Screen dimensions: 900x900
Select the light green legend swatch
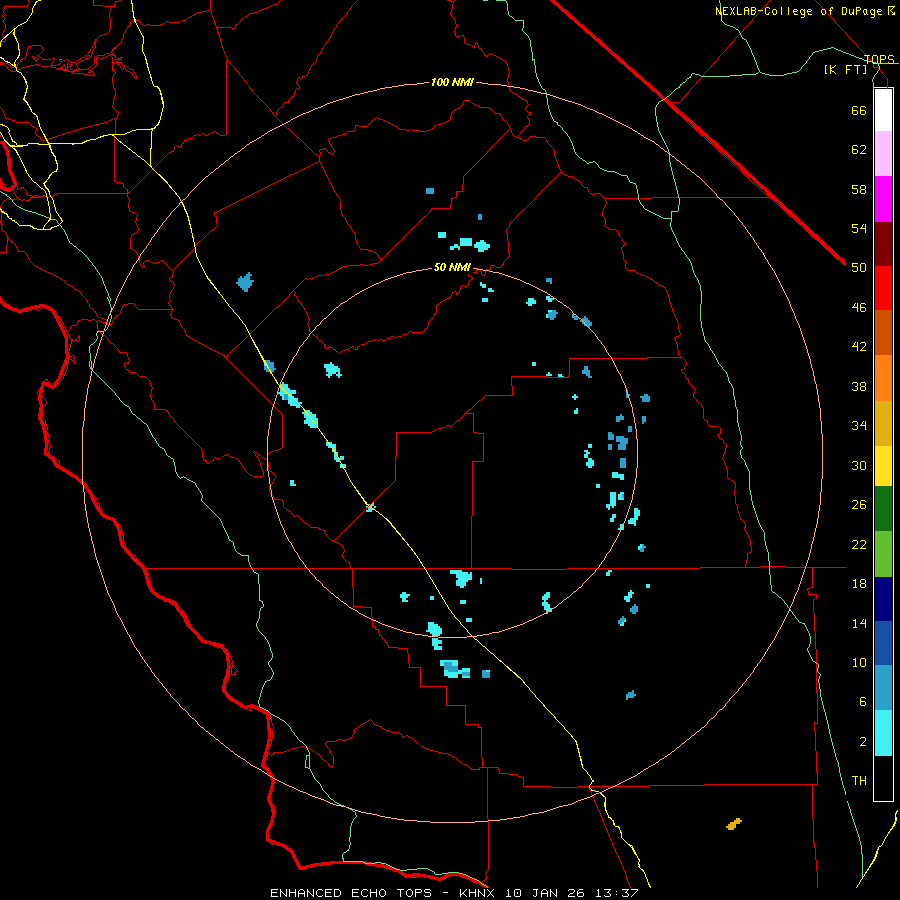883,554
